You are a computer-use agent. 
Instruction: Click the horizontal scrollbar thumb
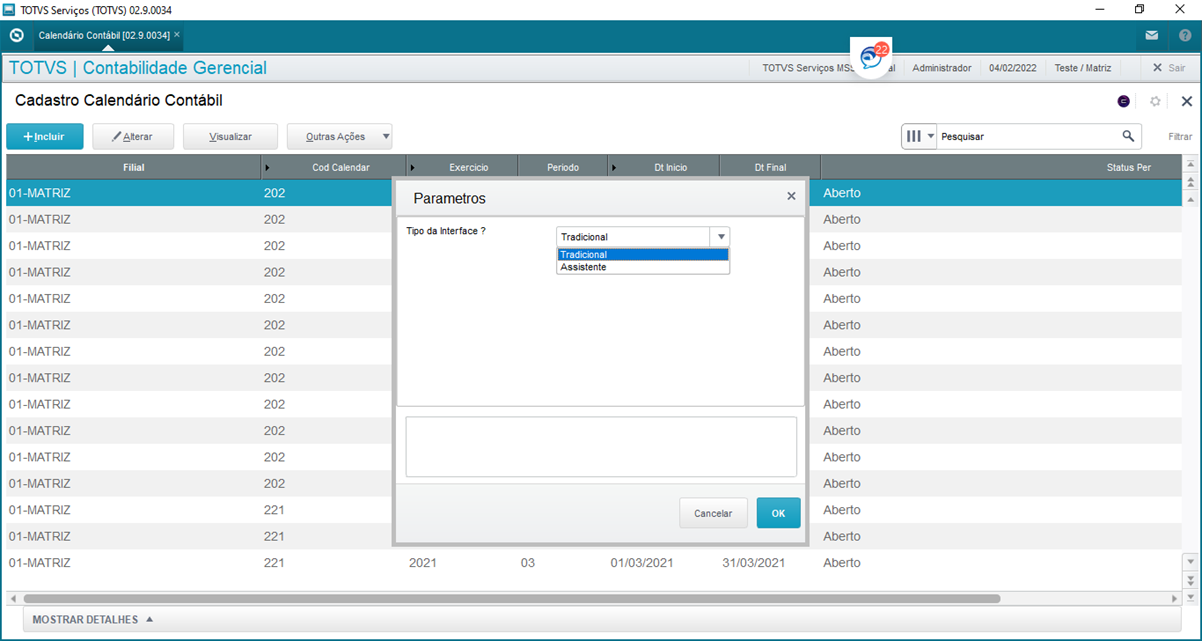click(511, 599)
